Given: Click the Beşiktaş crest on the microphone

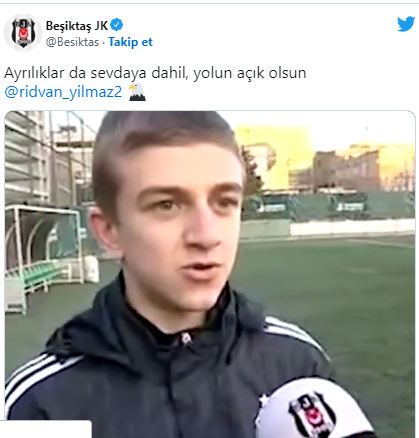Looking at the screenshot, I should pos(309,413).
